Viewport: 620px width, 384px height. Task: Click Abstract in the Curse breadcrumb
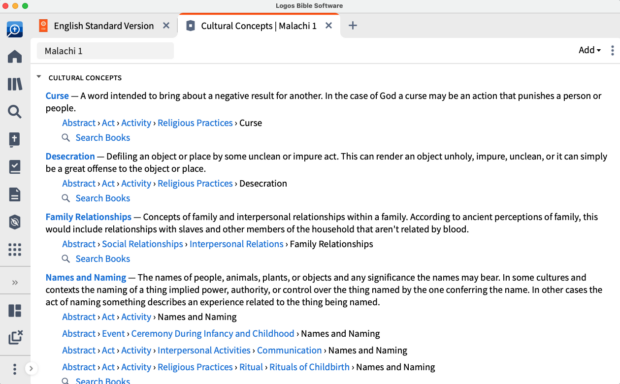click(x=79, y=123)
